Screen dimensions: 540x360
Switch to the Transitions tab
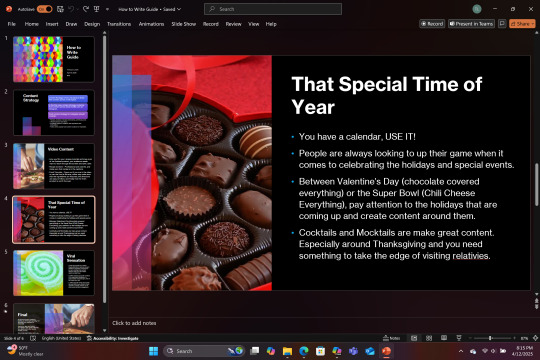point(119,24)
